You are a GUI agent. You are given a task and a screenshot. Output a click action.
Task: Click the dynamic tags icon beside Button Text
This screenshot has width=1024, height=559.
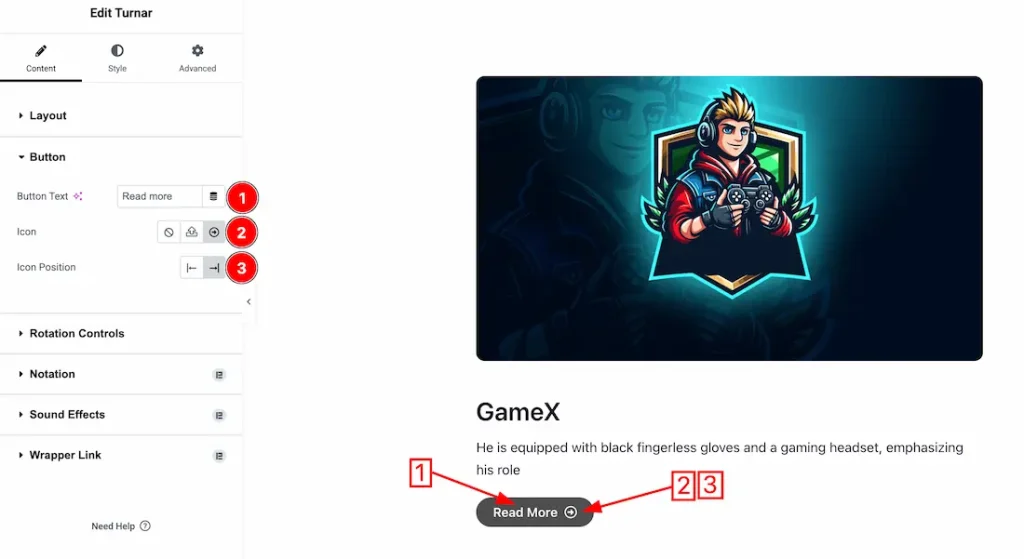(213, 196)
